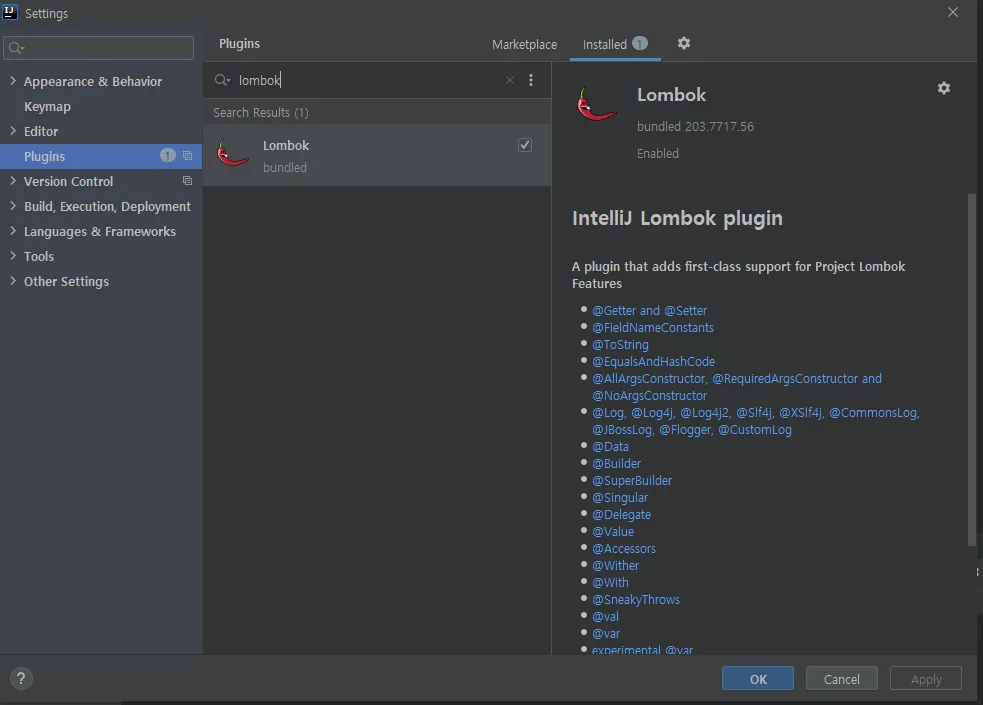Click the Apply button
Image resolution: width=983 pixels, height=705 pixels.
(x=925, y=679)
